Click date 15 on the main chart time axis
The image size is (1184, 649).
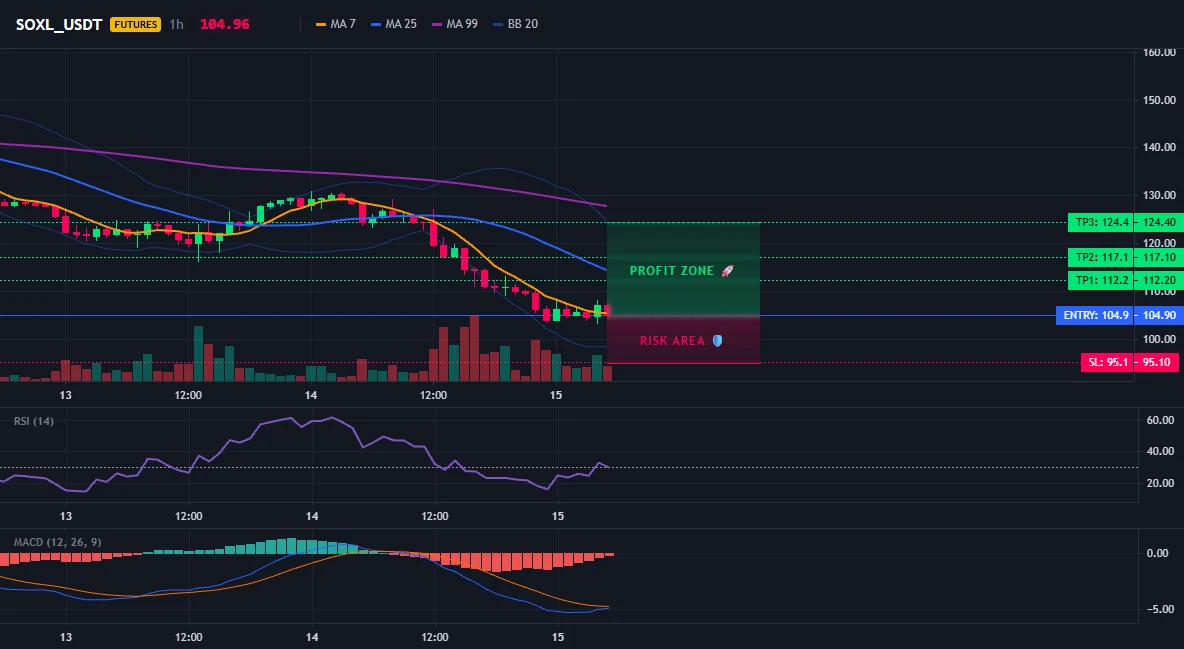point(557,395)
